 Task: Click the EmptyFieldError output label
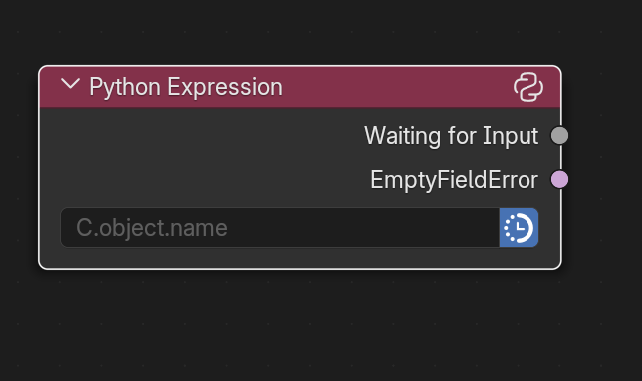tap(454, 180)
